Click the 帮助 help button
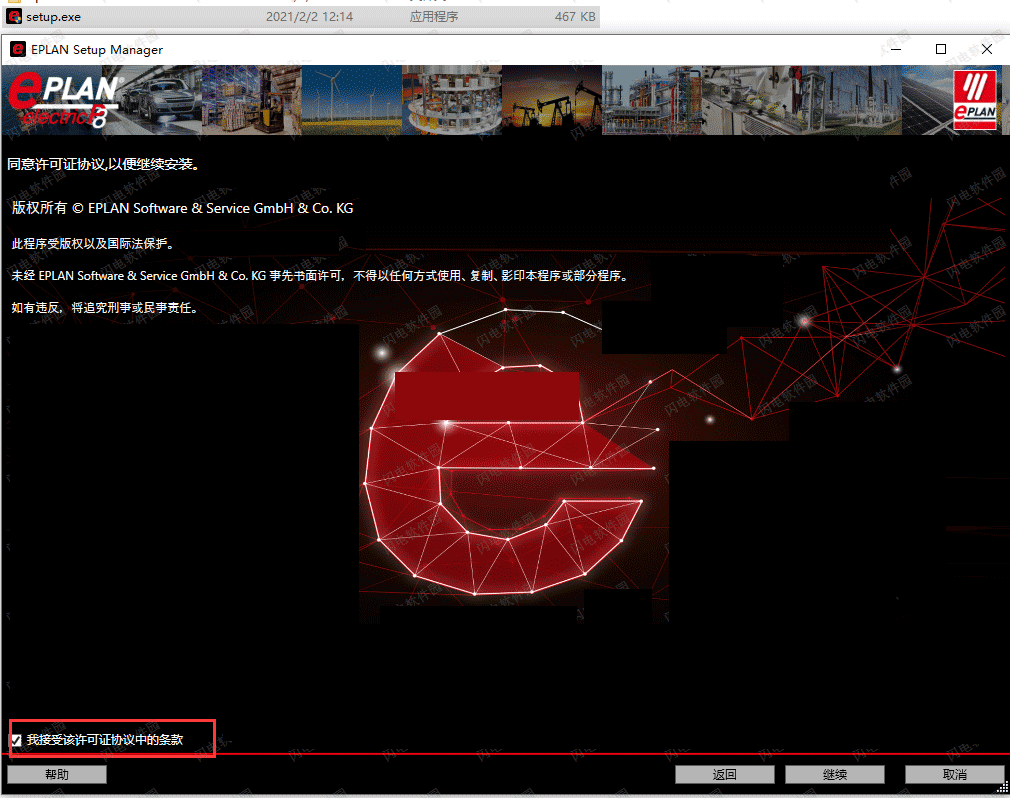Viewport: 1010px width, 798px height. [57, 774]
